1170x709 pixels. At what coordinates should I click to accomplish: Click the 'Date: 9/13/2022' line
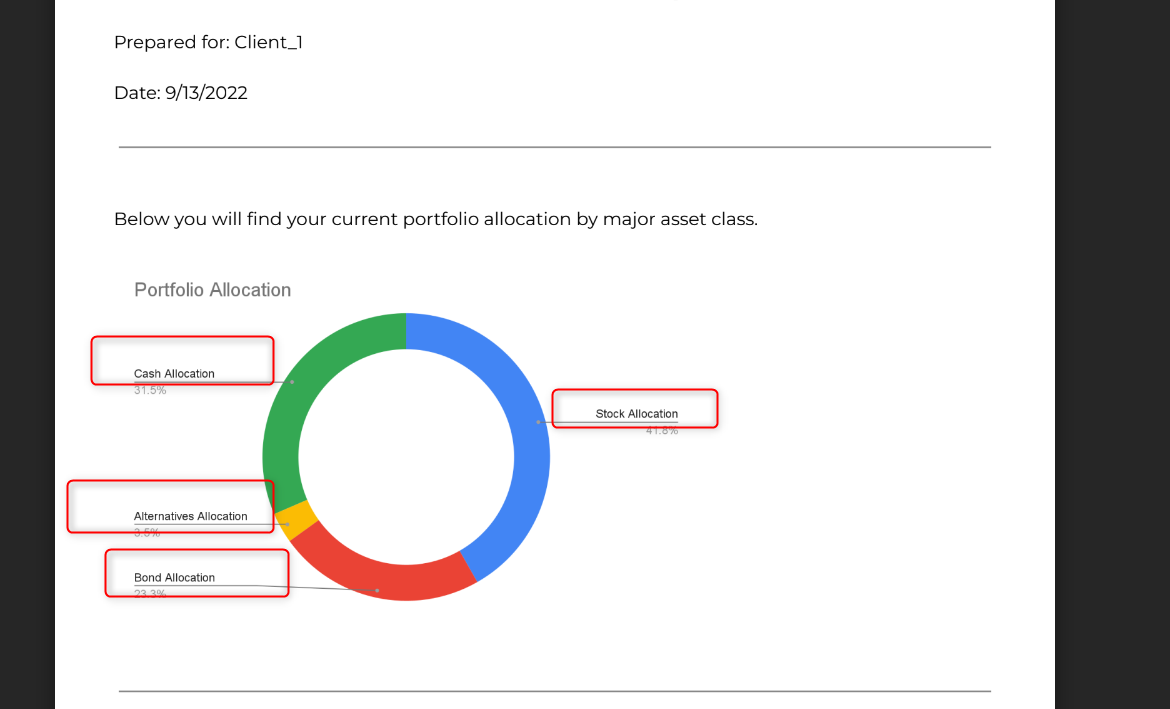coord(181,93)
